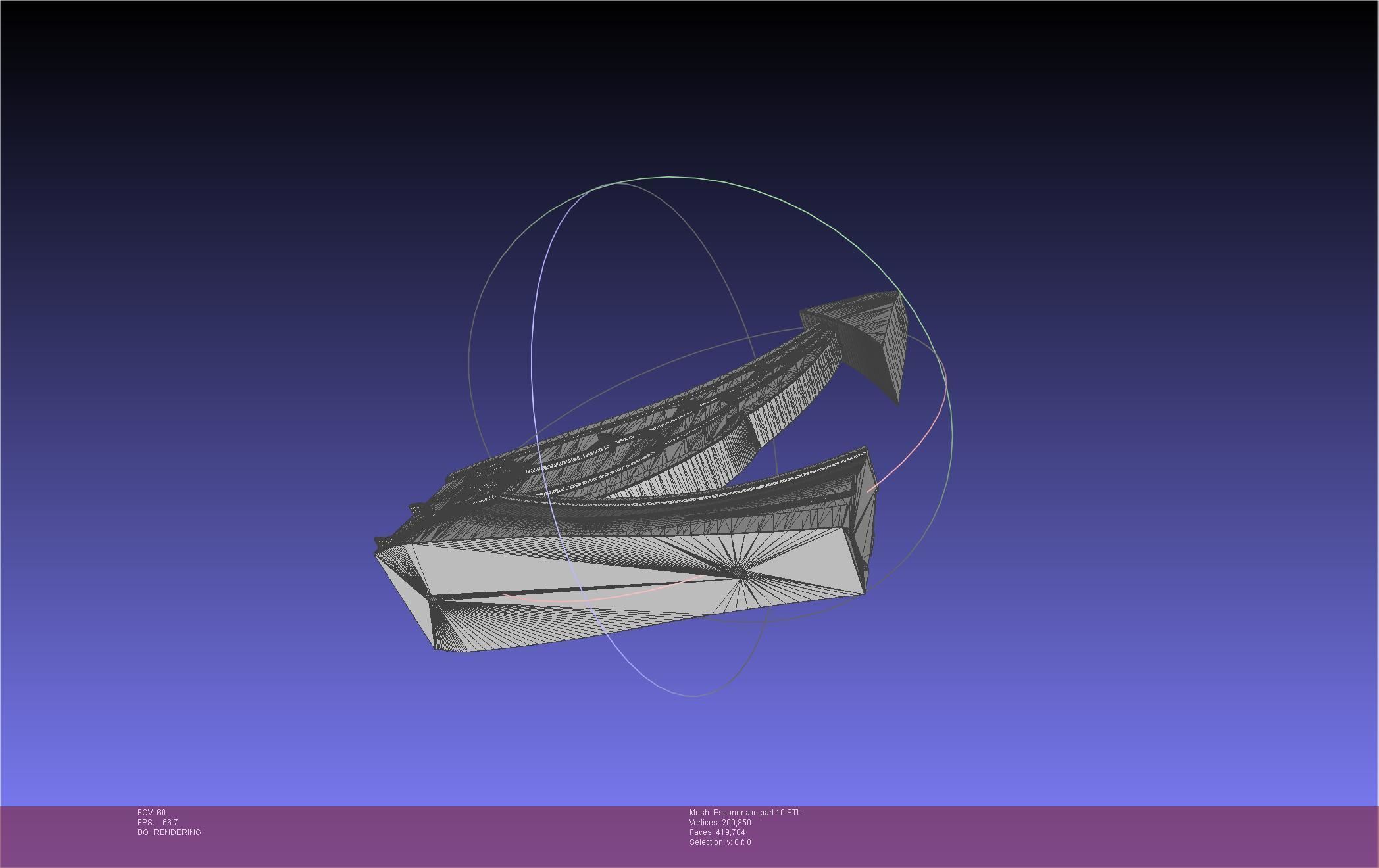Click the Vertices: 209,850 text
The height and width of the screenshot is (868, 1379).
(720, 823)
